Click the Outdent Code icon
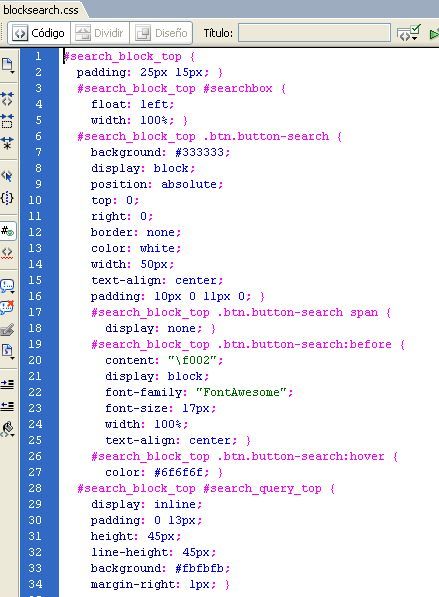The height and width of the screenshot is (597, 439). tap(8, 406)
